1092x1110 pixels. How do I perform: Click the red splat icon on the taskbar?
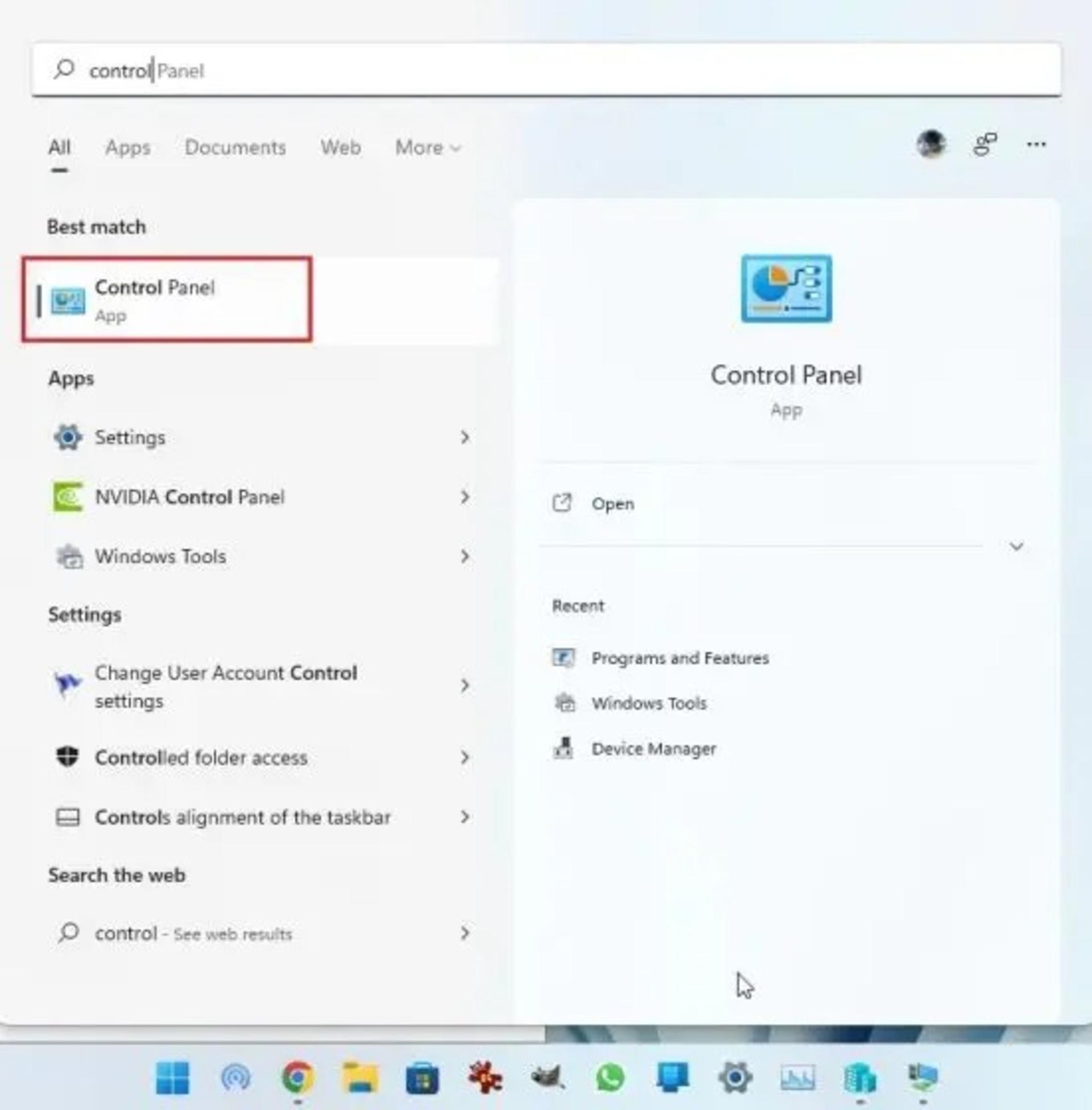[485, 1078]
